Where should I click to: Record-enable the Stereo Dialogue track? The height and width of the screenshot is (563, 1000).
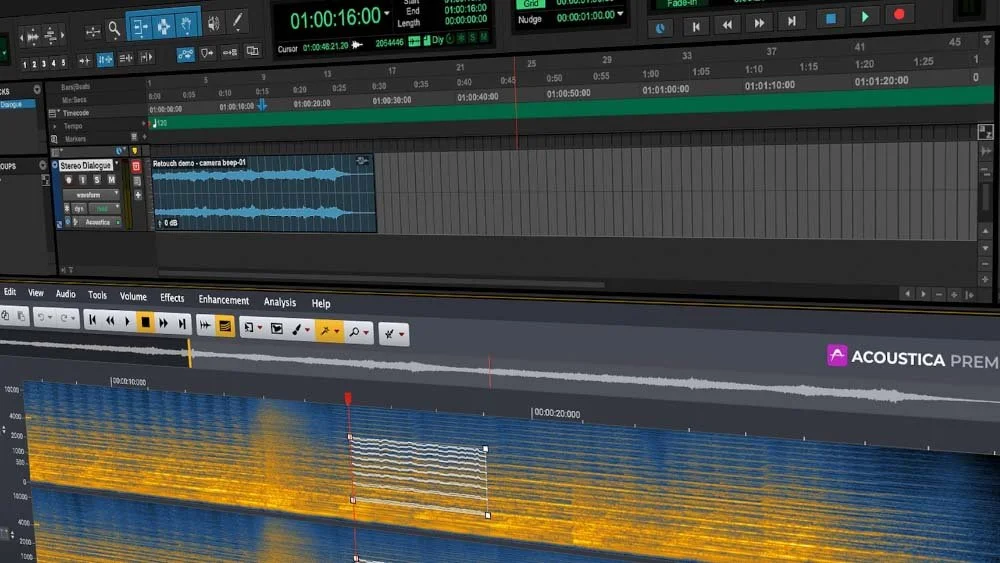pos(68,180)
